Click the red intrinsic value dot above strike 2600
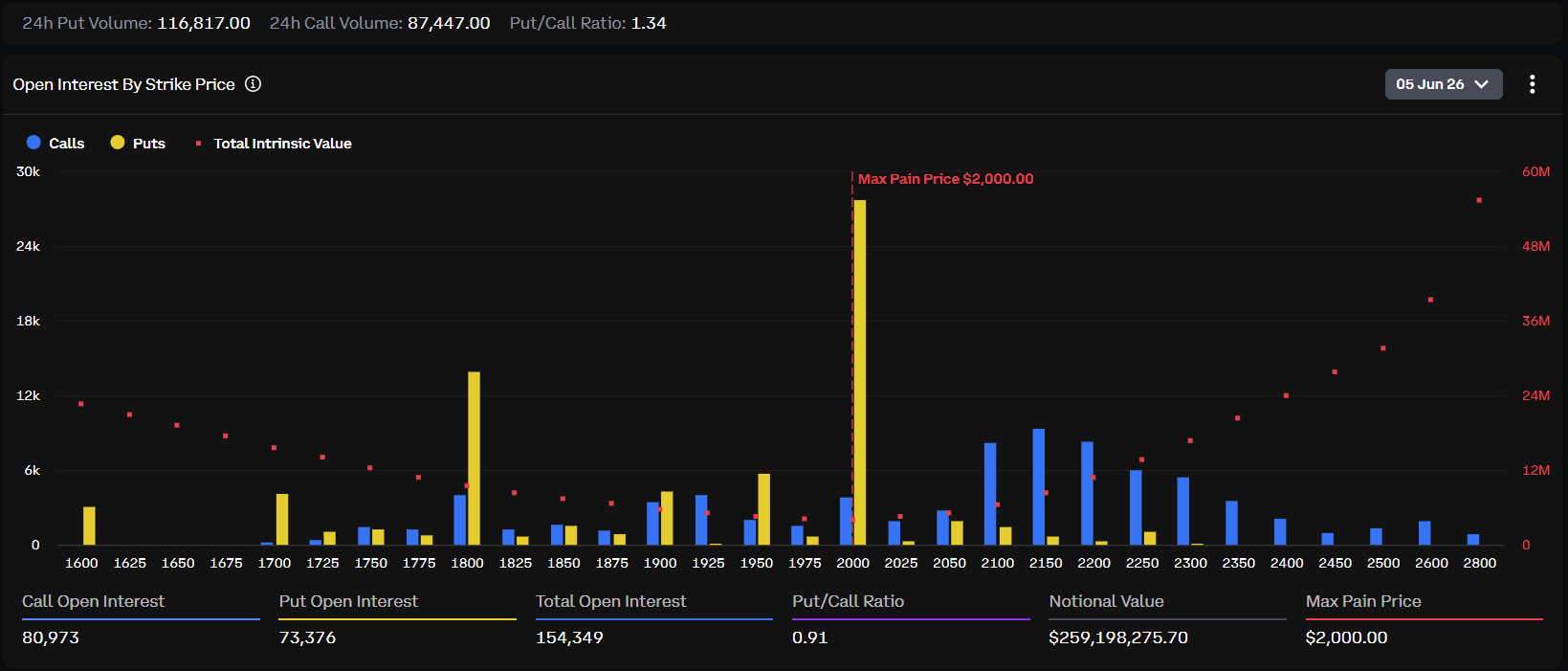The height and width of the screenshot is (671, 1568). point(1430,300)
